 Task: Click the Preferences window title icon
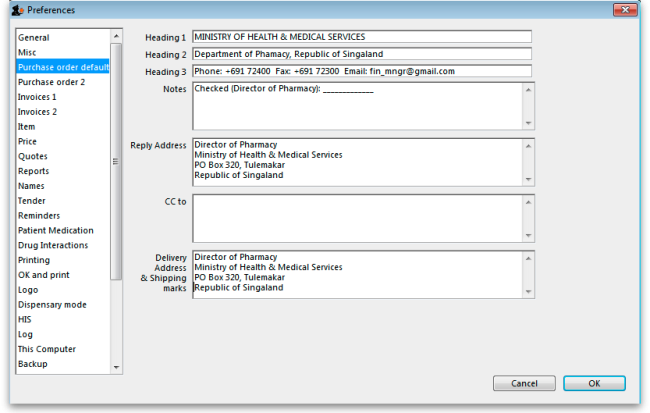(x=17, y=10)
